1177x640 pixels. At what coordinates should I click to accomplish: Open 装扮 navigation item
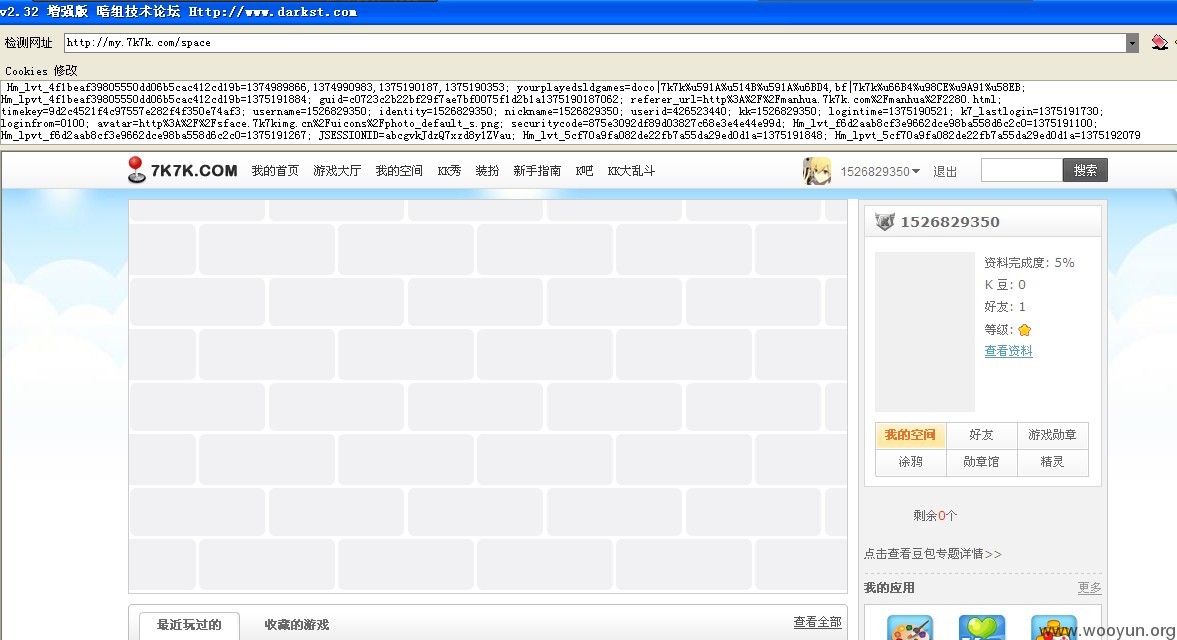coord(487,171)
